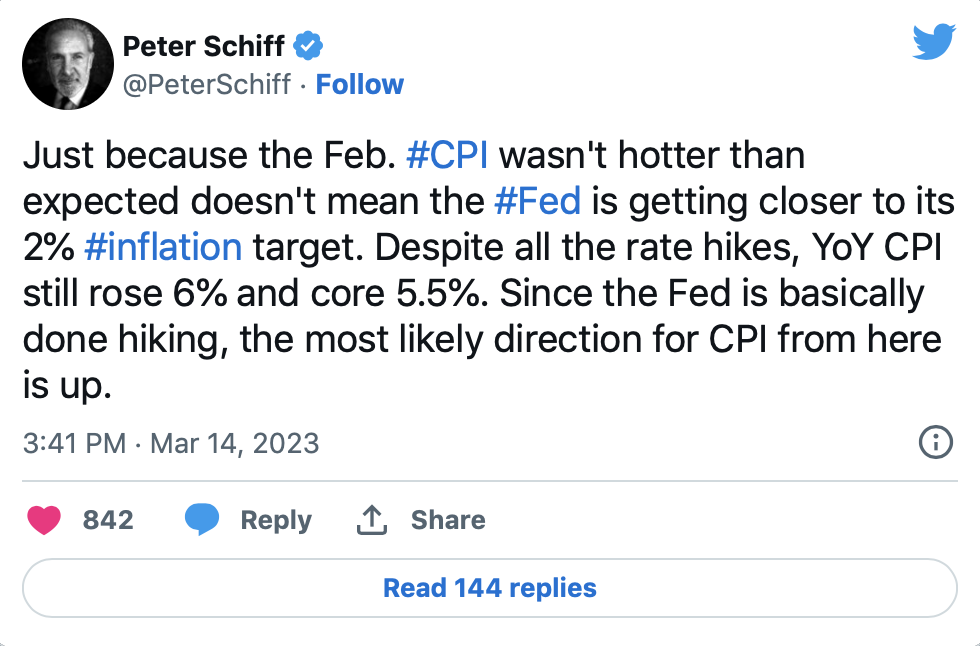Click the Twitter bird logo
This screenshot has height=646, width=980.
[x=934, y=42]
